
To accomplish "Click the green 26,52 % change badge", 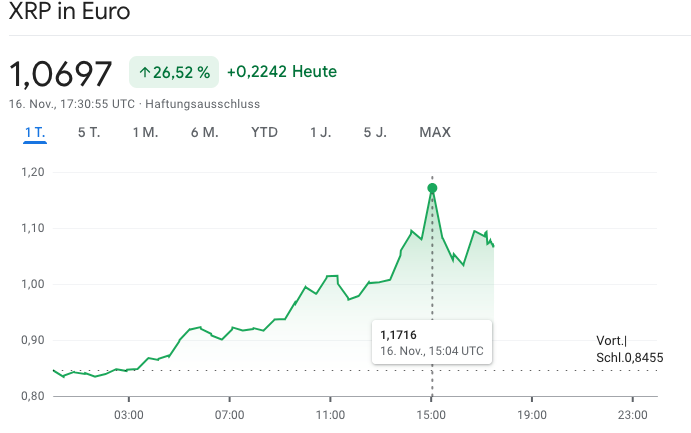I will pos(174,72).
